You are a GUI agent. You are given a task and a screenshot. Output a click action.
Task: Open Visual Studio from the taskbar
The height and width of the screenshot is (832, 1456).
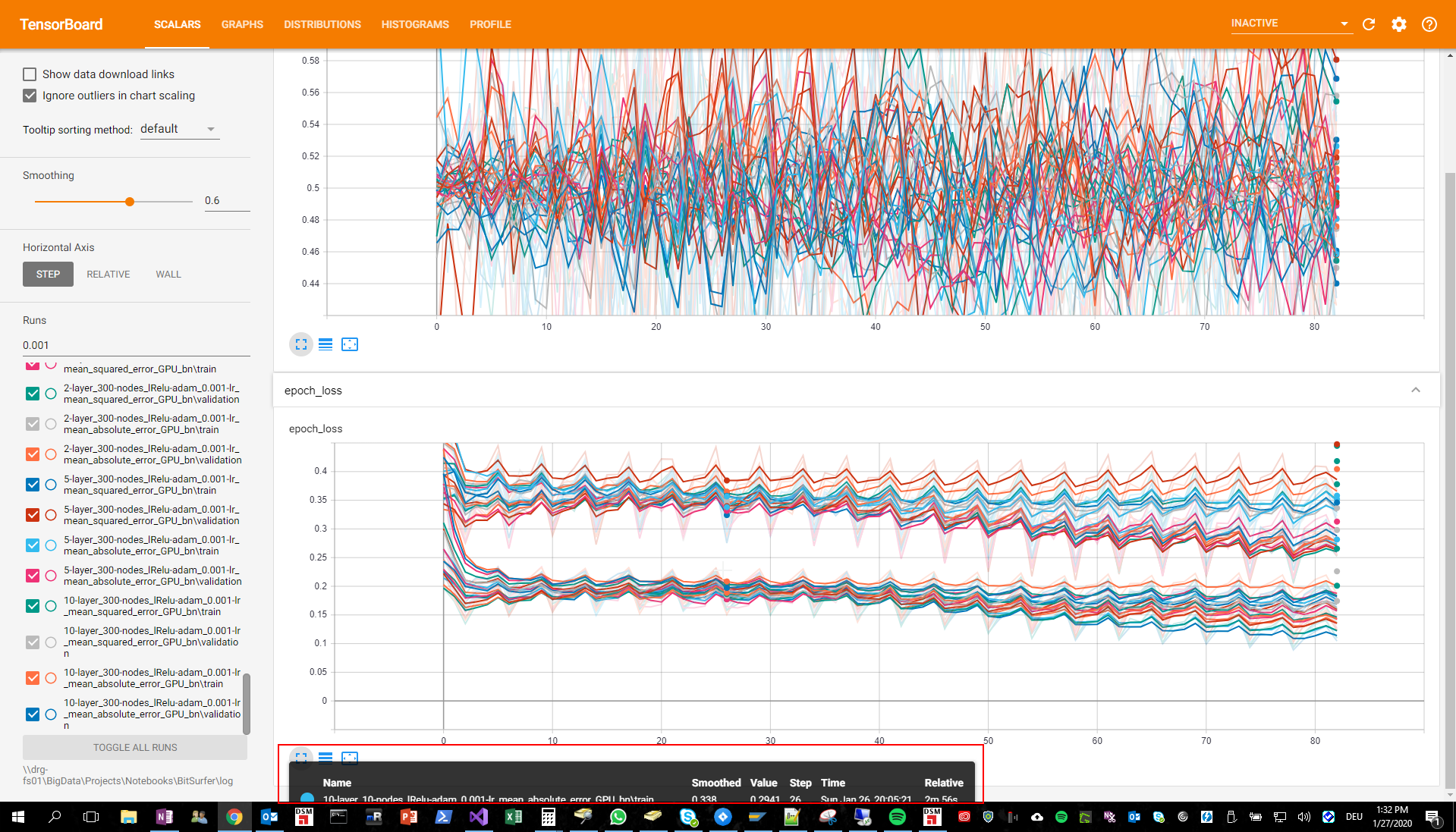point(479,817)
